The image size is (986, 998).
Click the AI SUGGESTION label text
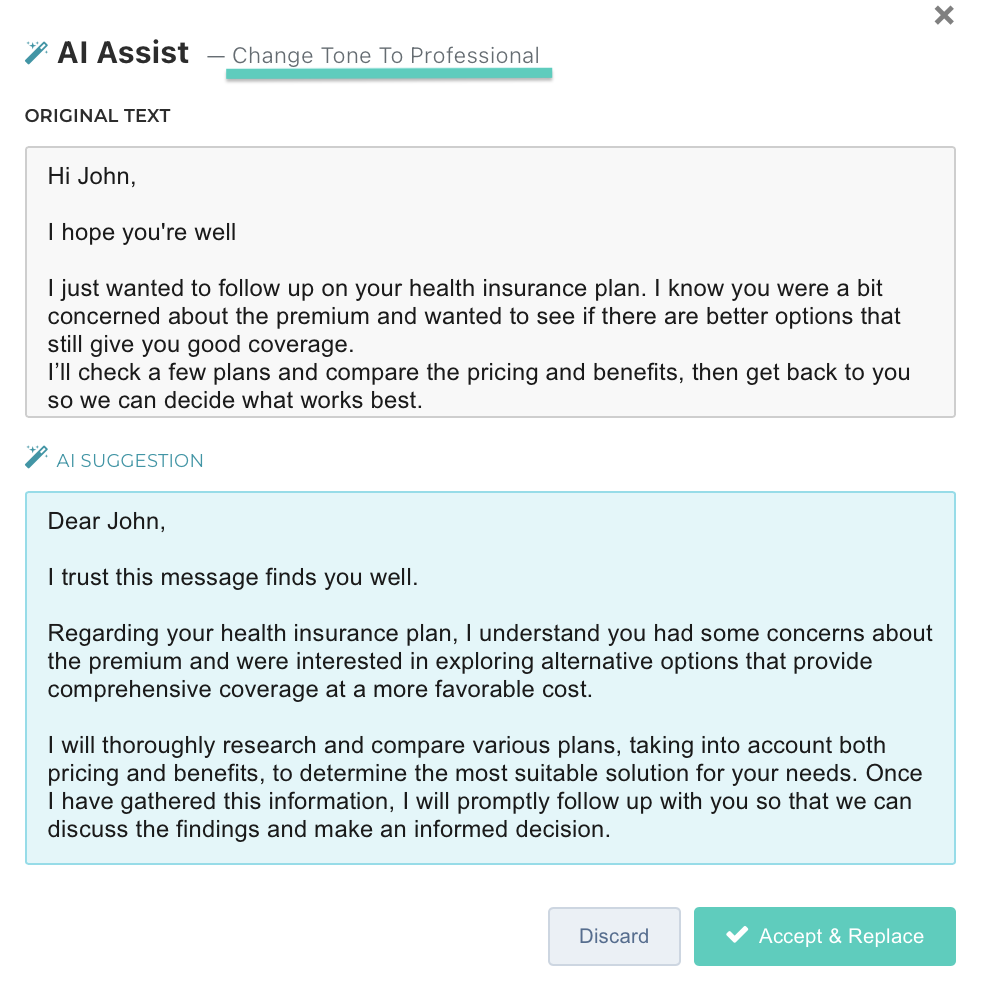130,461
